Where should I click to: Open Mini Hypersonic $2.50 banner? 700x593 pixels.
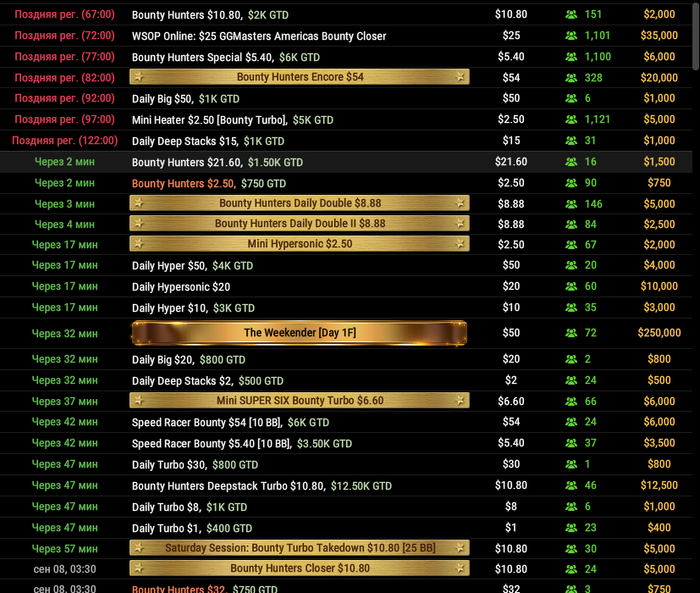300,244
